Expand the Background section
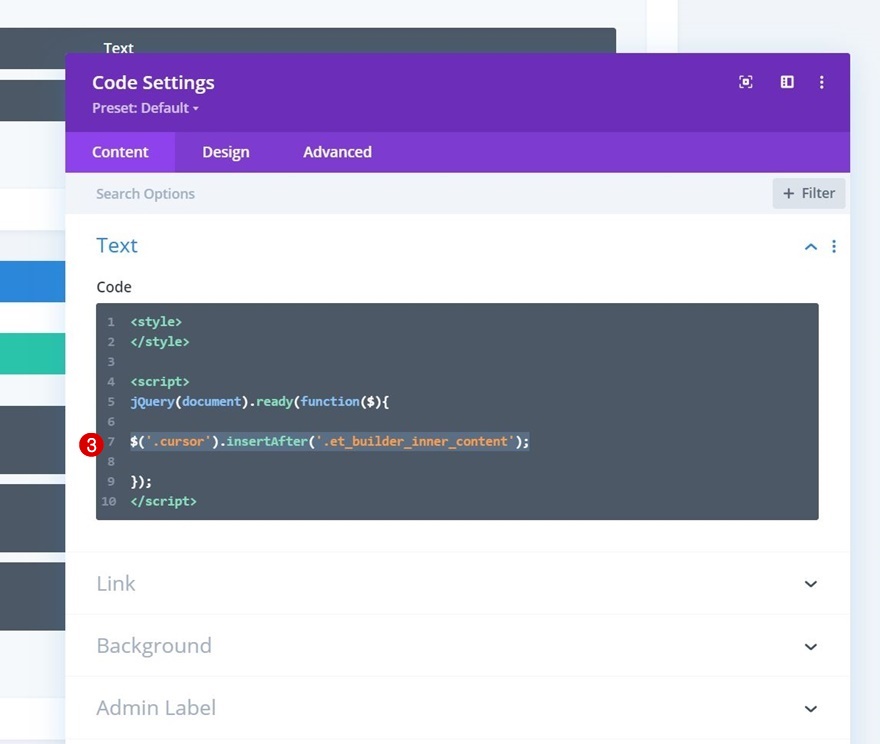Image resolution: width=880 pixels, height=744 pixels. pyautogui.click(x=811, y=646)
